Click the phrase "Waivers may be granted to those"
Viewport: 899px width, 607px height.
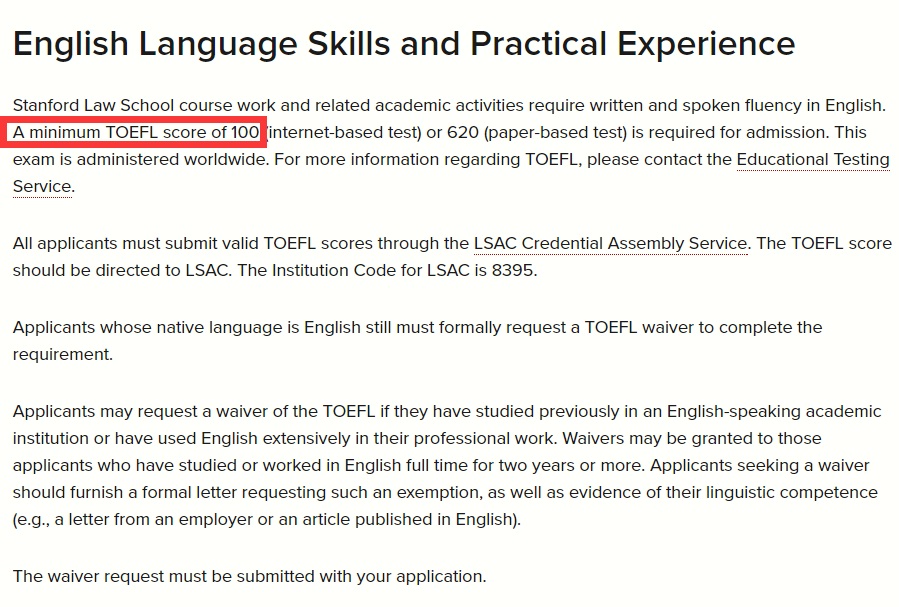click(x=692, y=438)
